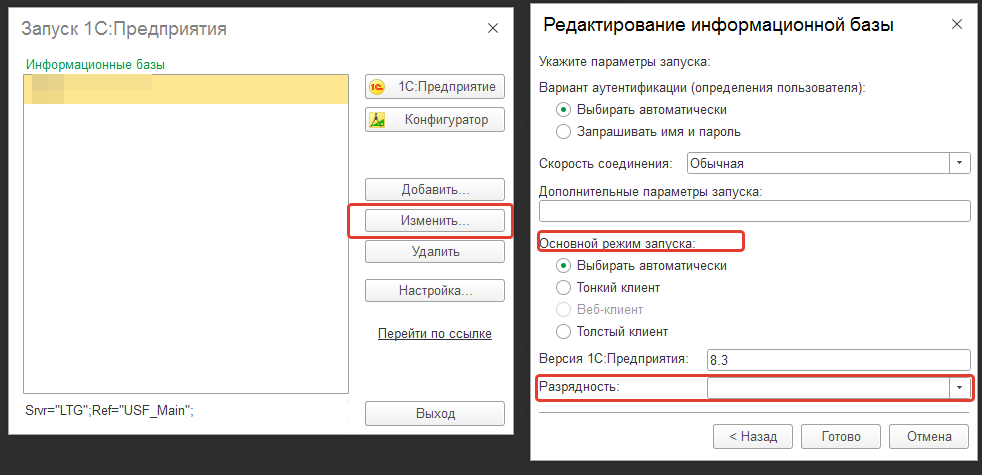Screen dimensions: 982x475
Task: Click the < Назад button
Action: coord(753,436)
